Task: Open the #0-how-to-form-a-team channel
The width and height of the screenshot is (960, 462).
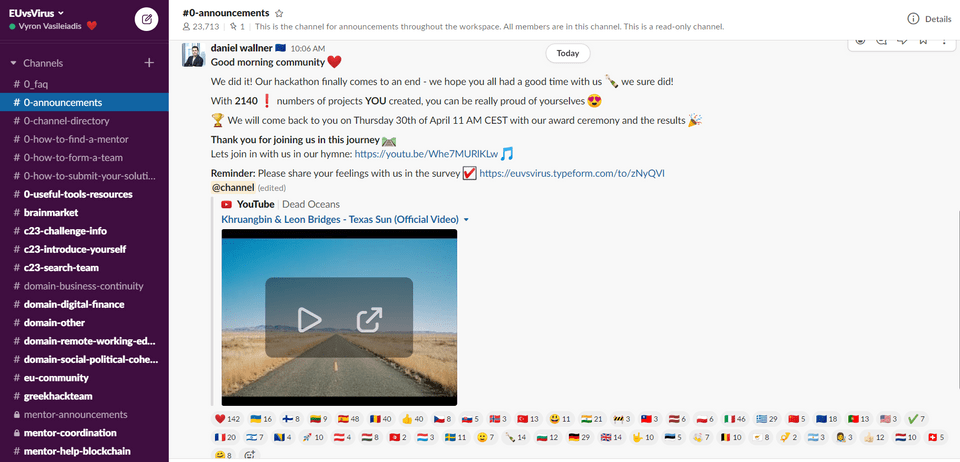Action: (x=84, y=157)
